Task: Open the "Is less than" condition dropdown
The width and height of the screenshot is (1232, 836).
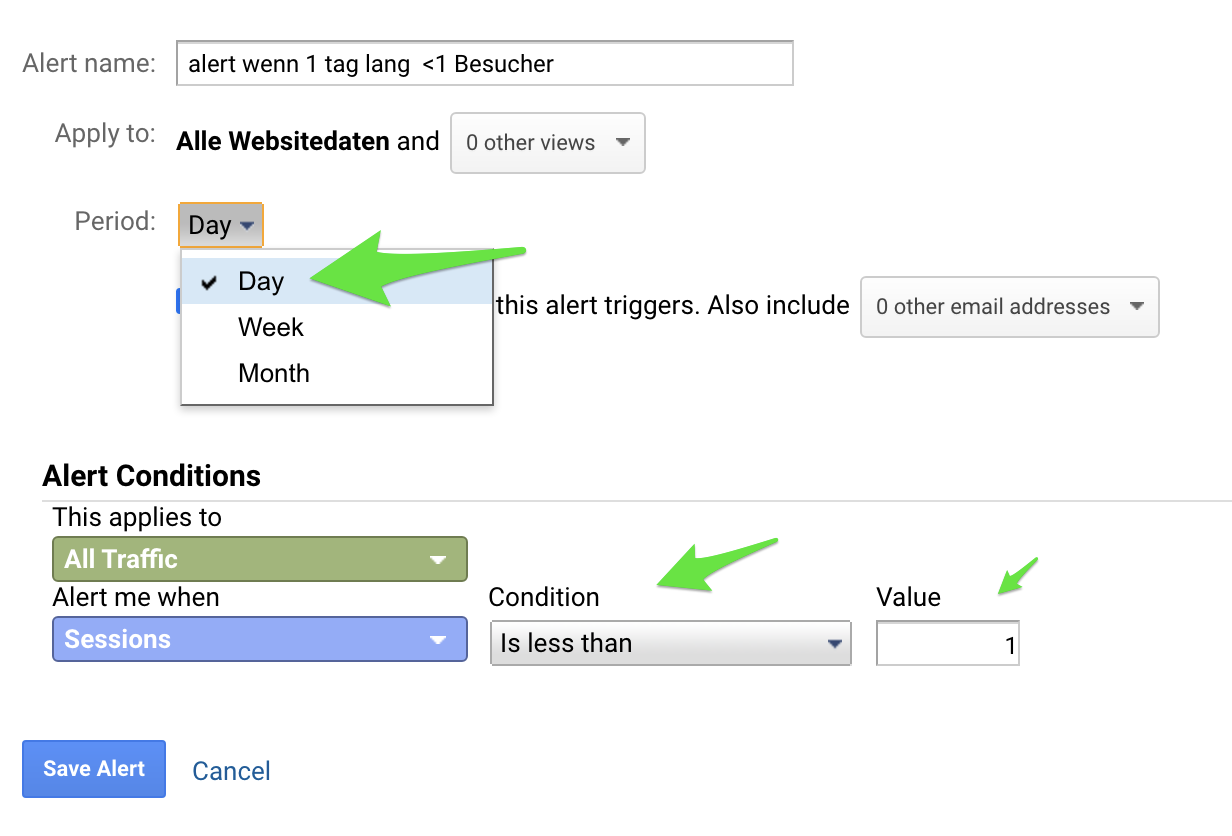Action: click(x=670, y=643)
